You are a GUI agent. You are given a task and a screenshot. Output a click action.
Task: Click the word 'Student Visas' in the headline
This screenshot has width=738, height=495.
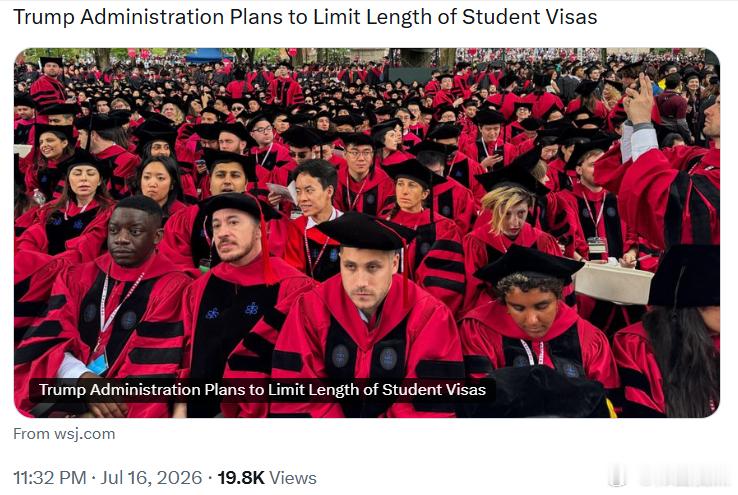point(529,17)
